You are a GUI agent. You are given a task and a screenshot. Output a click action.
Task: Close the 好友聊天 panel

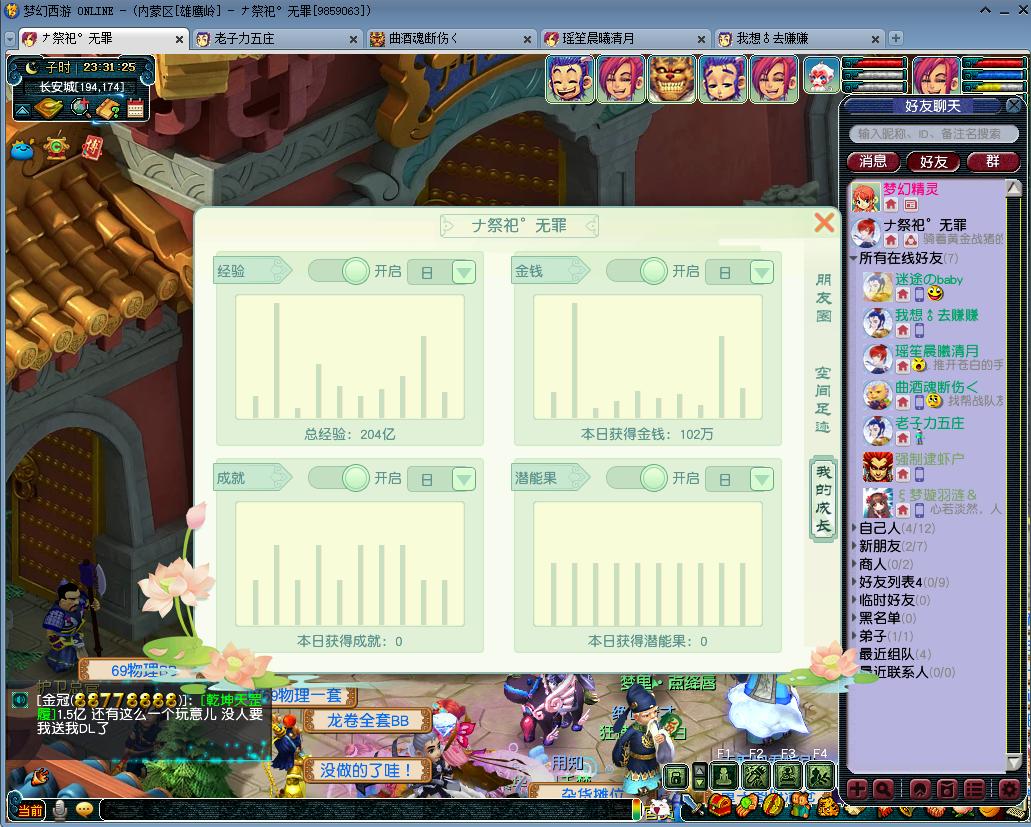1013,105
